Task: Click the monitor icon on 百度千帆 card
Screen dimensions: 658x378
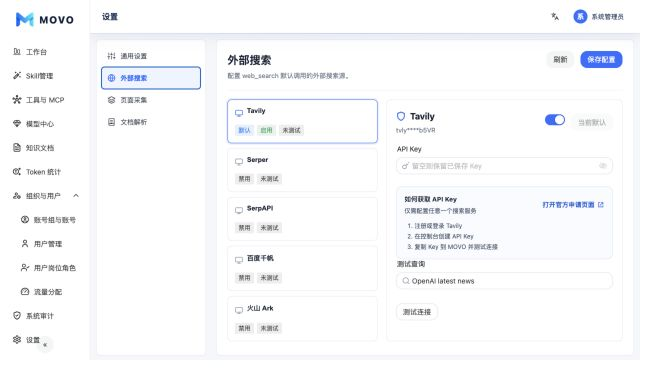Action: tap(239, 260)
